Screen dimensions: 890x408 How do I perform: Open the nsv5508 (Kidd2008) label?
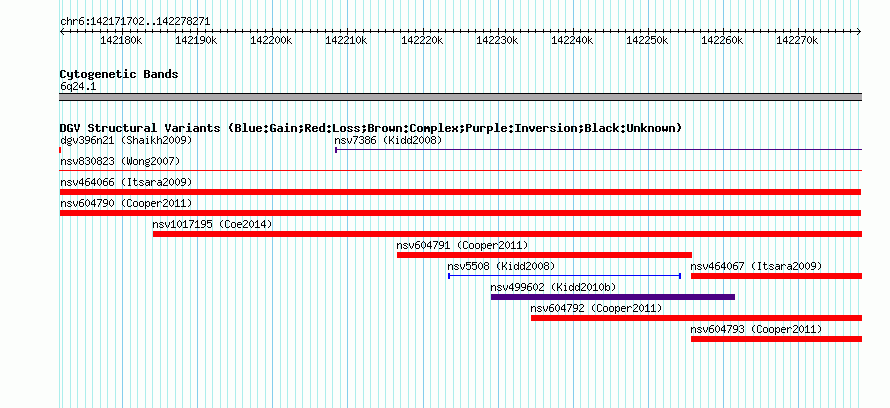coord(501,266)
